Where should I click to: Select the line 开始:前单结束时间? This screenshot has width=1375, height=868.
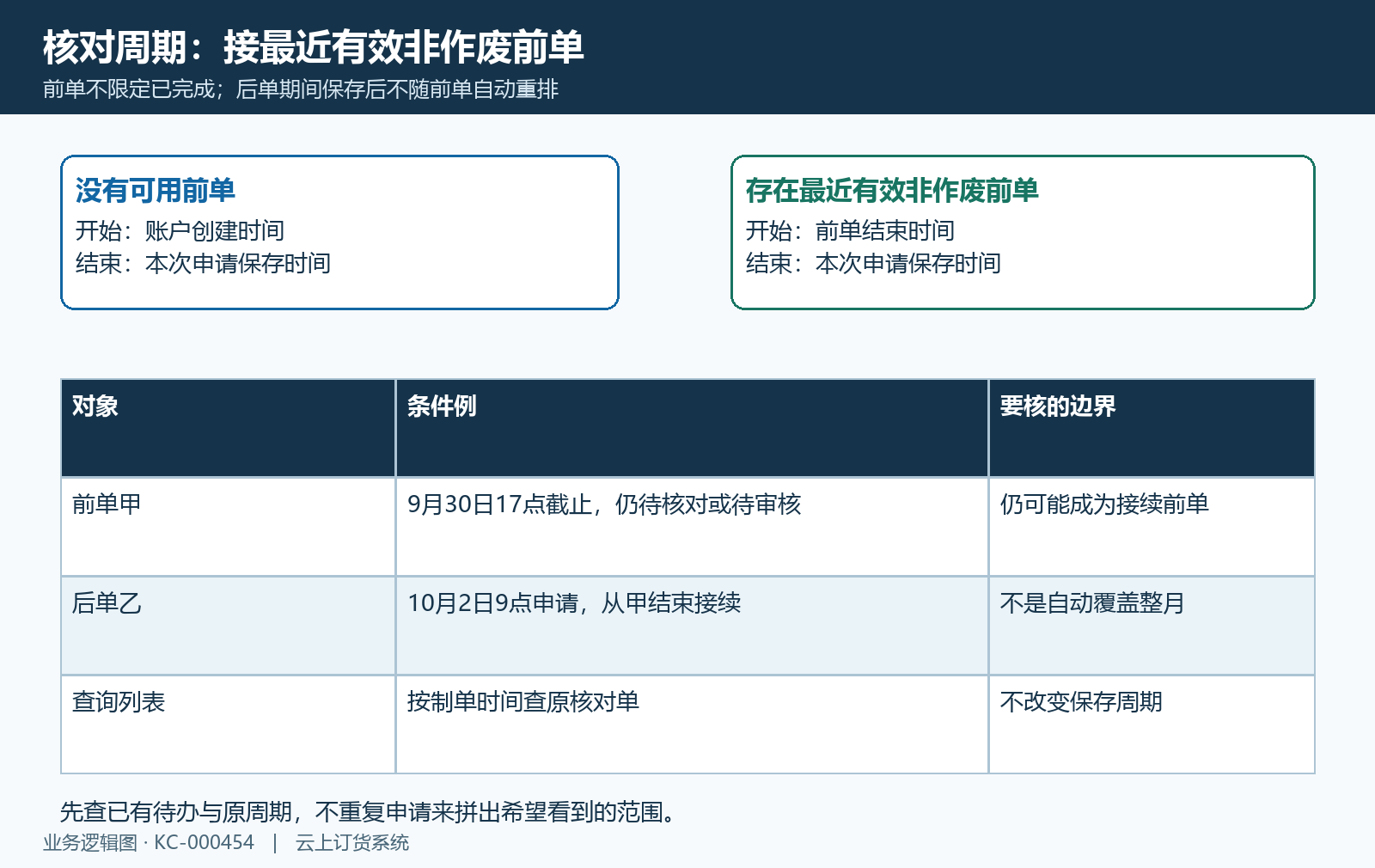tap(850, 230)
